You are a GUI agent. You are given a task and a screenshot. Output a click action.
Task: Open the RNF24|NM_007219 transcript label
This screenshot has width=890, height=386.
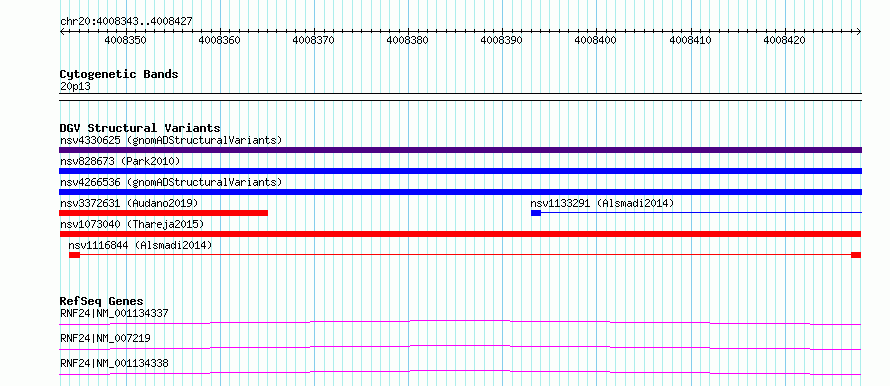tap(105, 338)
